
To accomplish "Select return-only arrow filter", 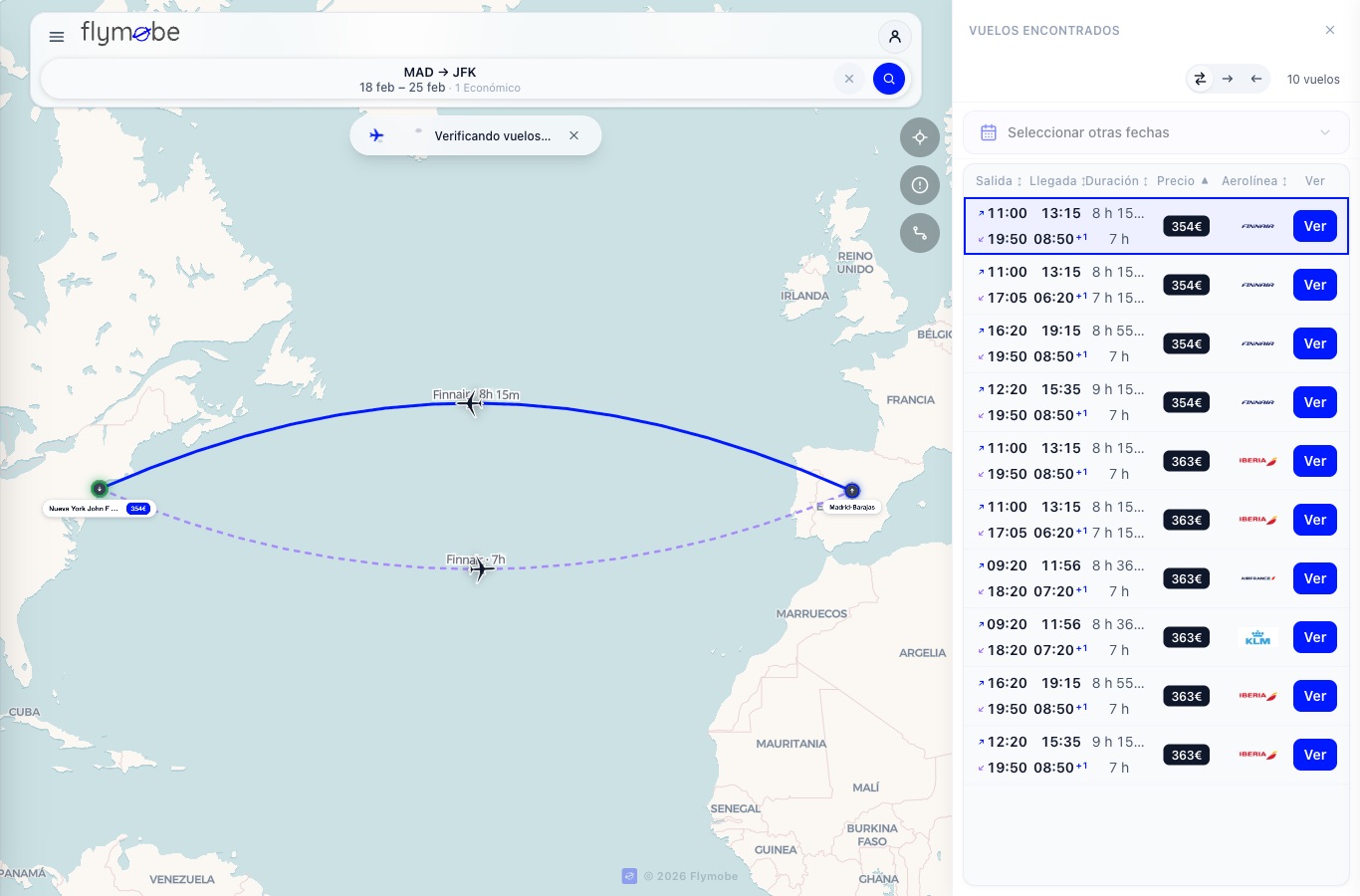I will (1256, 79).
